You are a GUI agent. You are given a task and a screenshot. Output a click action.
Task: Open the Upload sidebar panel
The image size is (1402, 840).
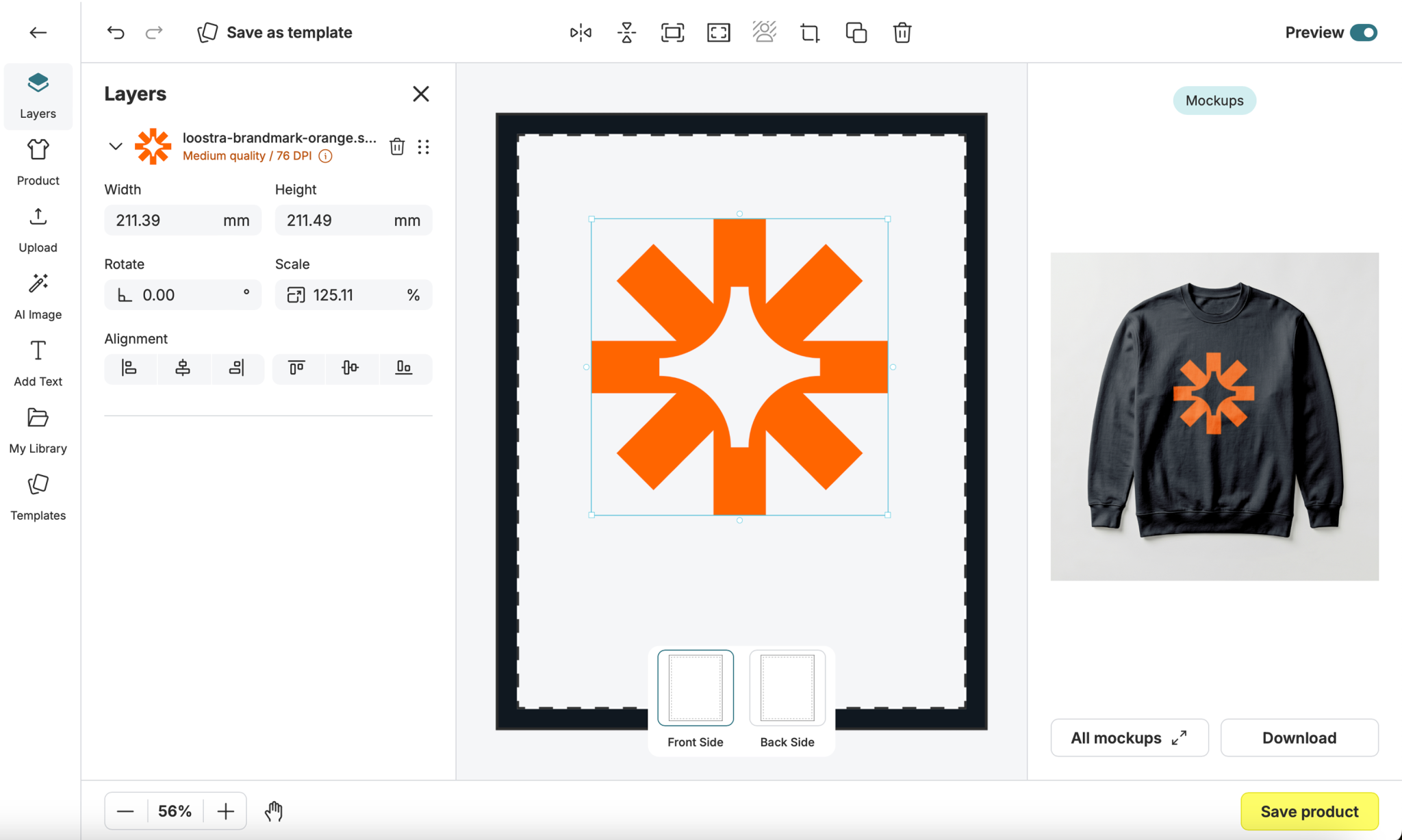(x=38, y=230)
